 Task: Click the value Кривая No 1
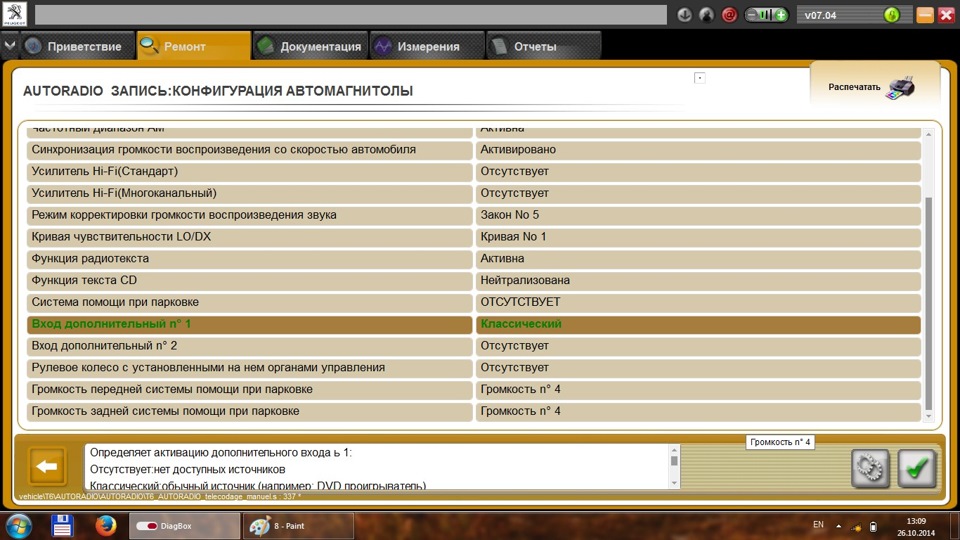point(698,237)
